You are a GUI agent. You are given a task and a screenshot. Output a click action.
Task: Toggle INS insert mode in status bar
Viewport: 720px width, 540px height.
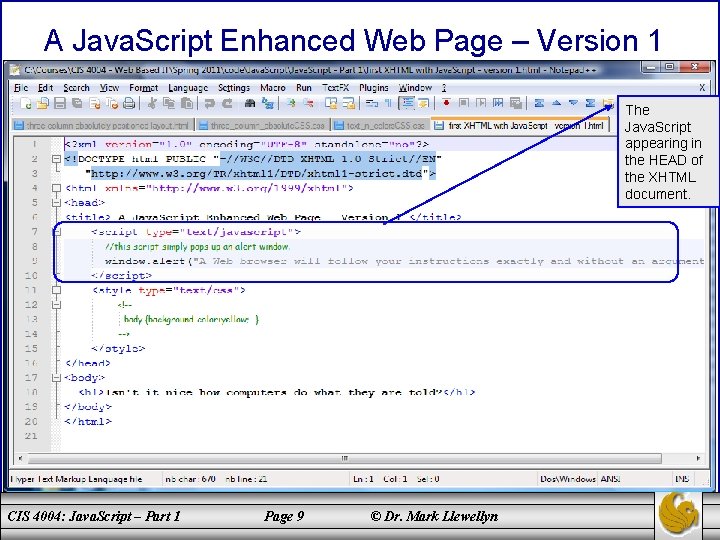click(681, 479)
